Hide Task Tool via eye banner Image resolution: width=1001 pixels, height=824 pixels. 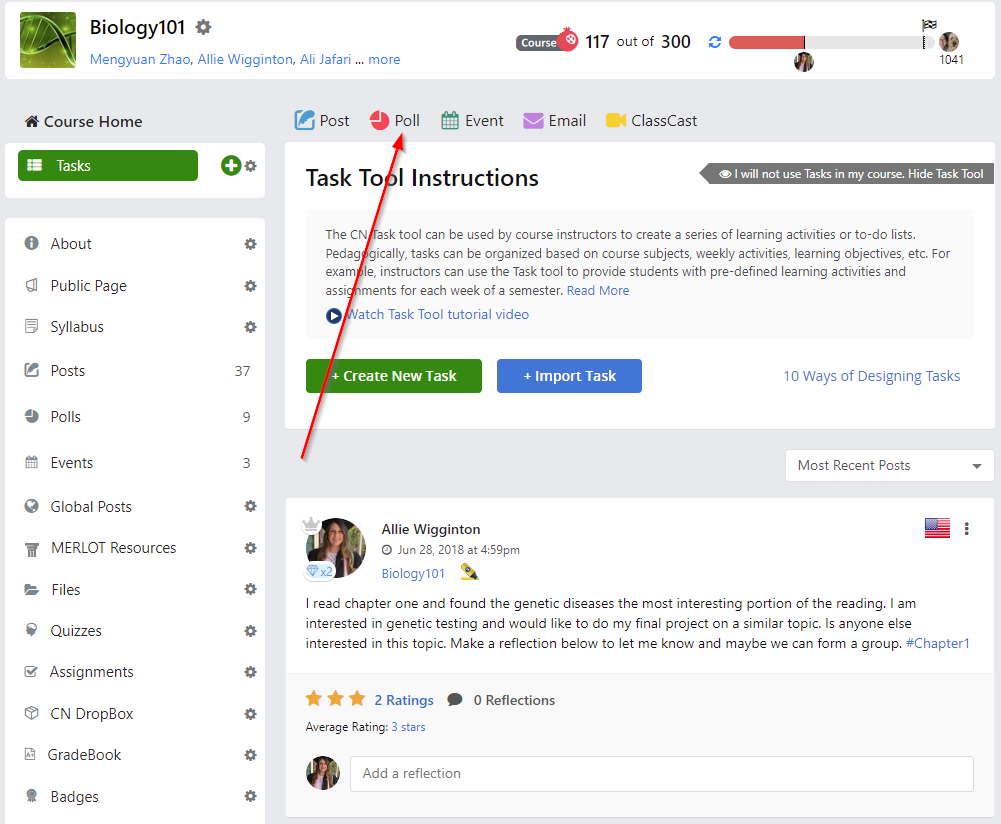(848, 174)
